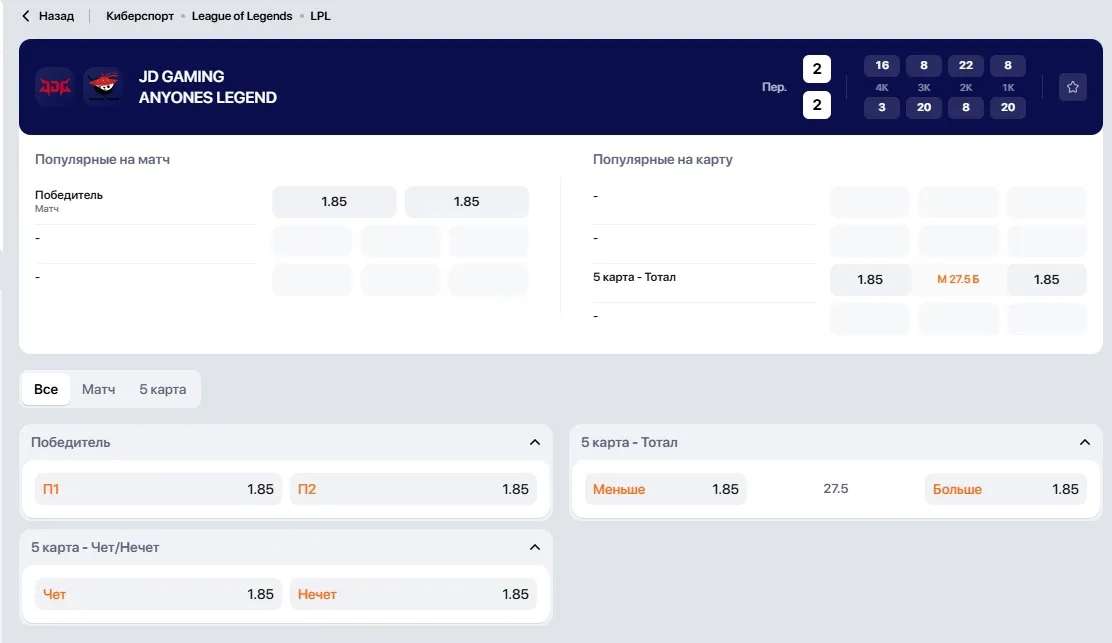
Task: Pick Нечет odds for map 5
Action: [x=413, y=594]
